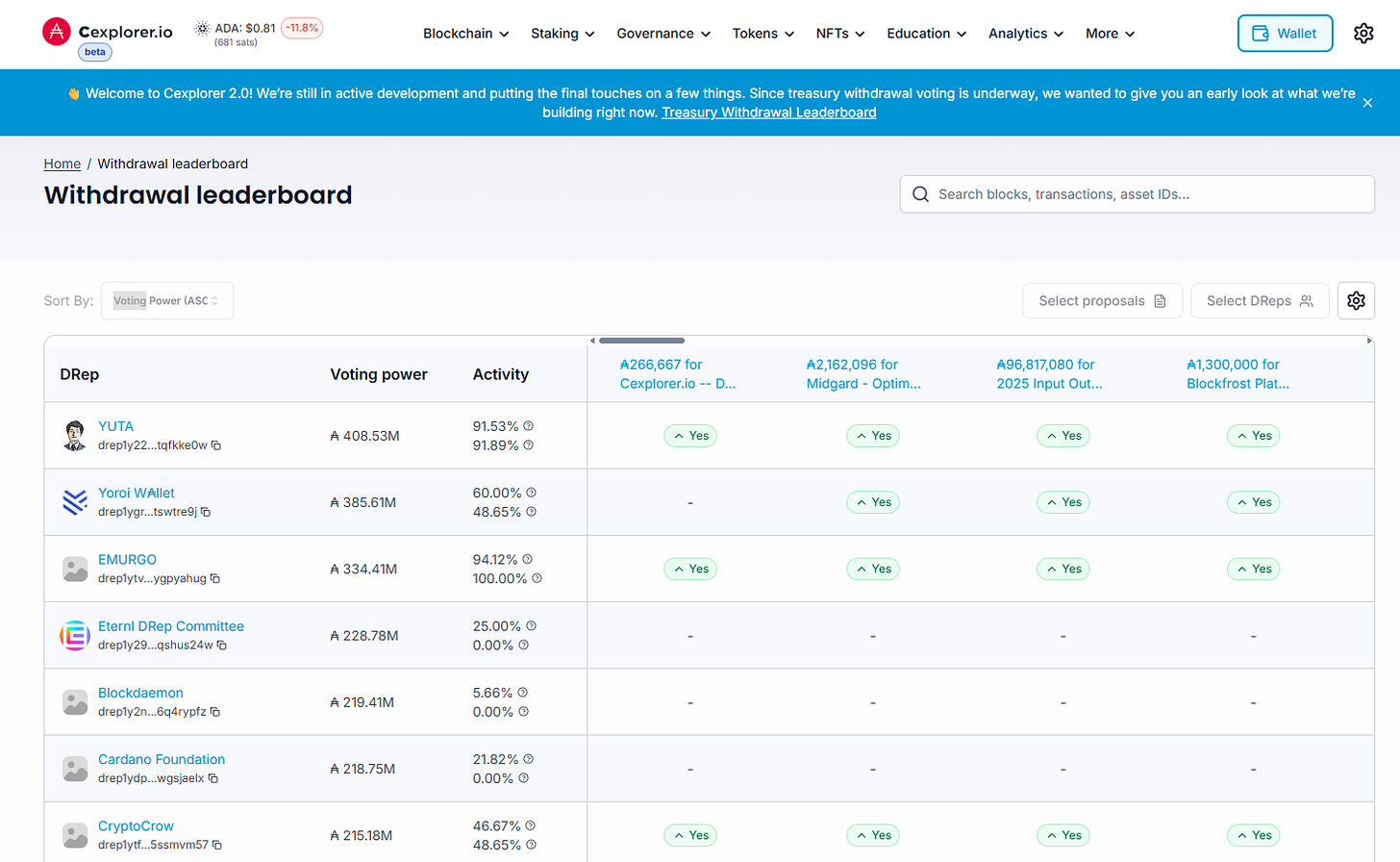The image size is (1400, 862).
Task: Open the settings gear in the top navigation
Action: (x=1363, y=33)
